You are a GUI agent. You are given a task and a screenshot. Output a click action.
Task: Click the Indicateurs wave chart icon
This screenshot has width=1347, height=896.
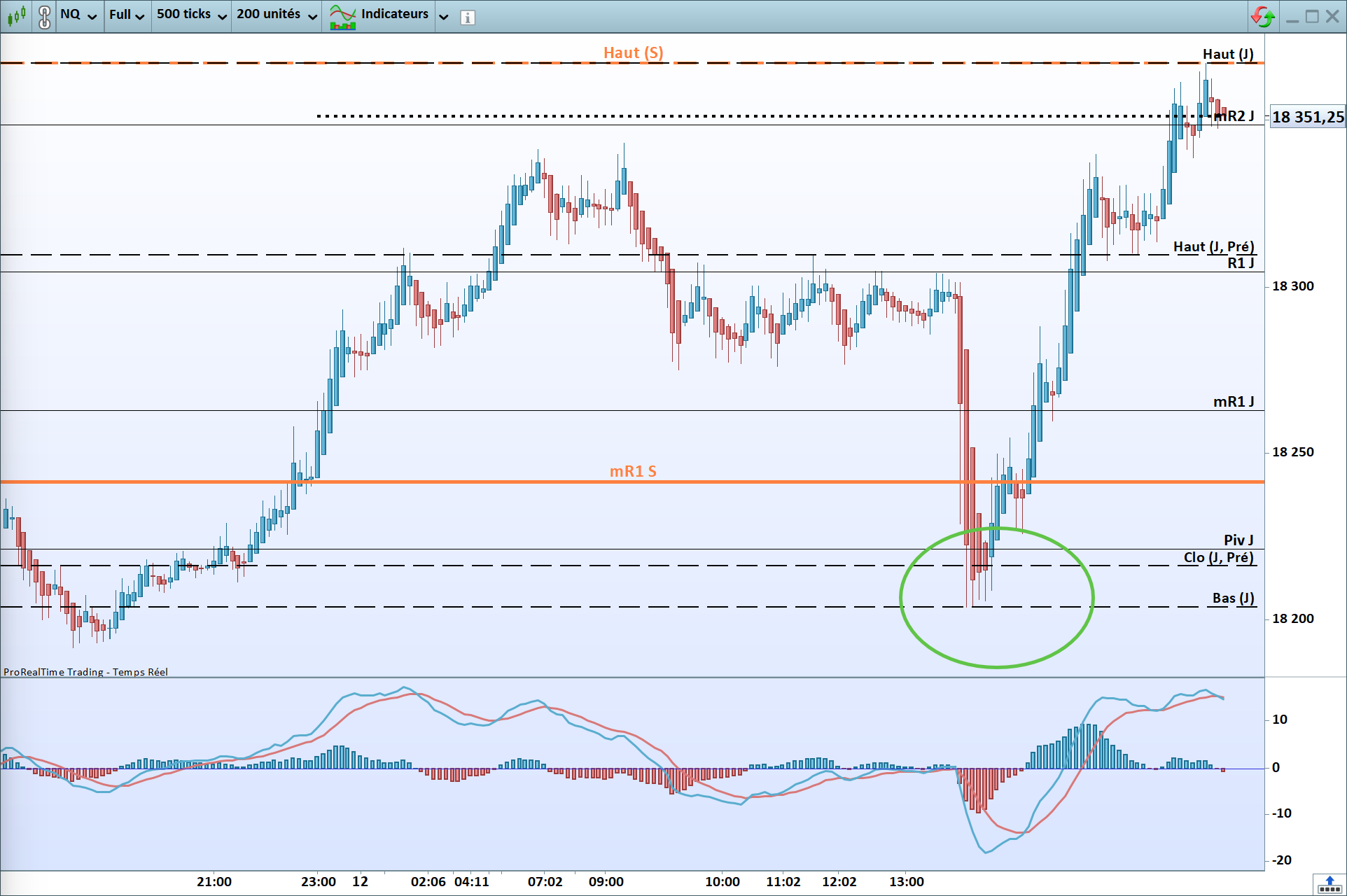(x=343, y=16)
